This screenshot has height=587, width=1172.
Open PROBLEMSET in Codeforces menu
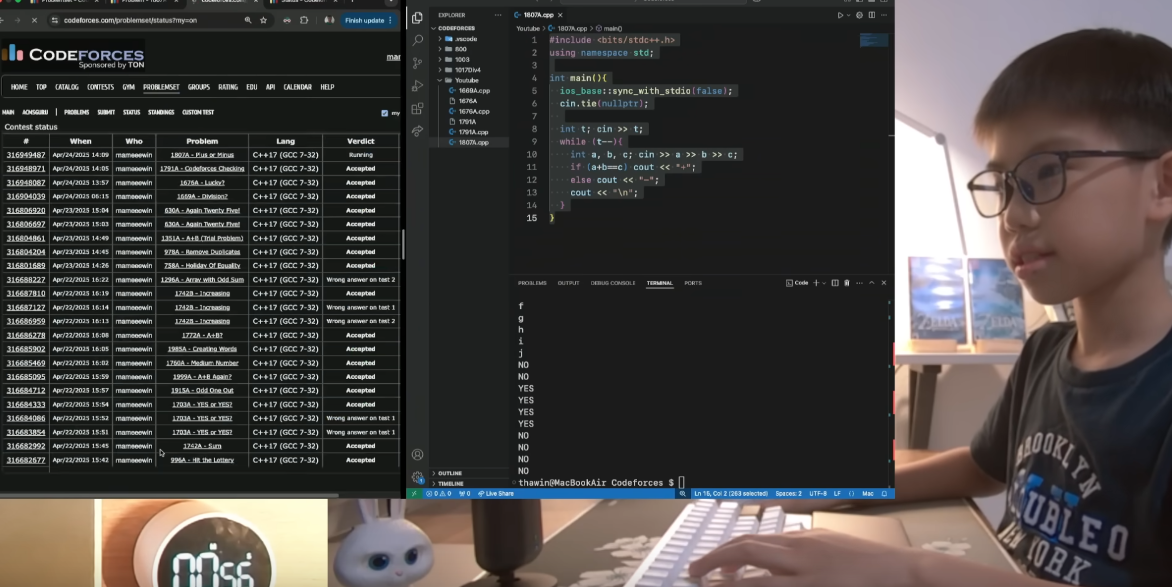[x=161, y=87]
